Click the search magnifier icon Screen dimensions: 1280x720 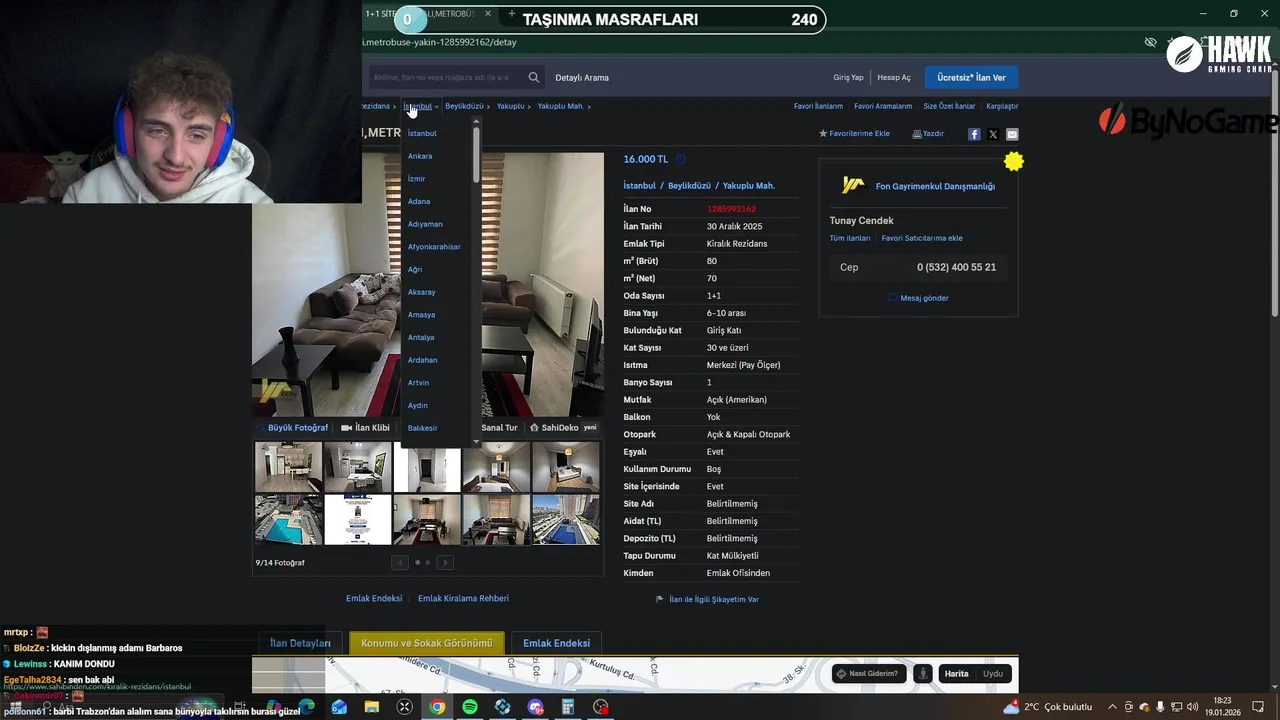(x=534, y=77)
